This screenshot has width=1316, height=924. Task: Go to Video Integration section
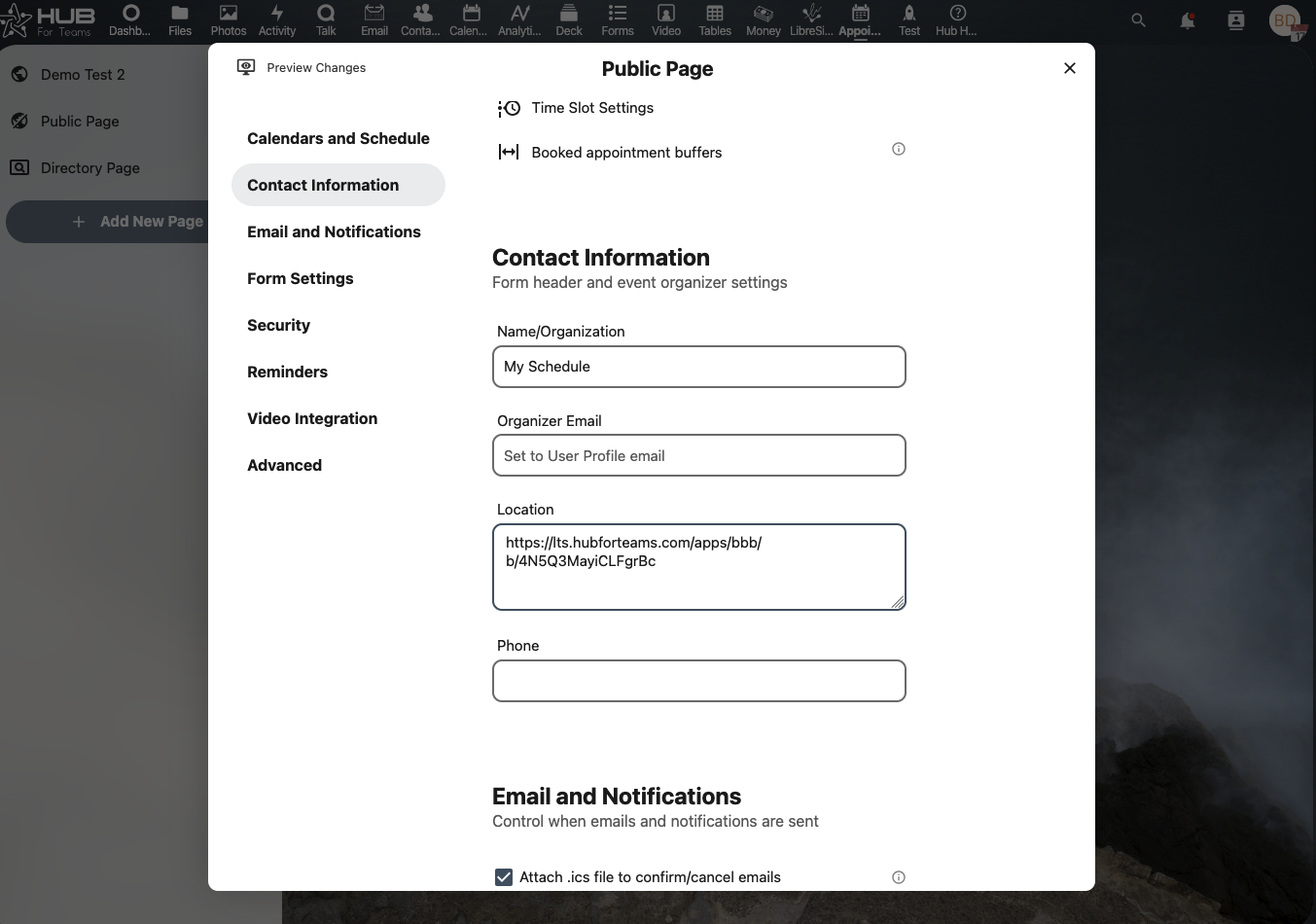(x=338, y=418)
